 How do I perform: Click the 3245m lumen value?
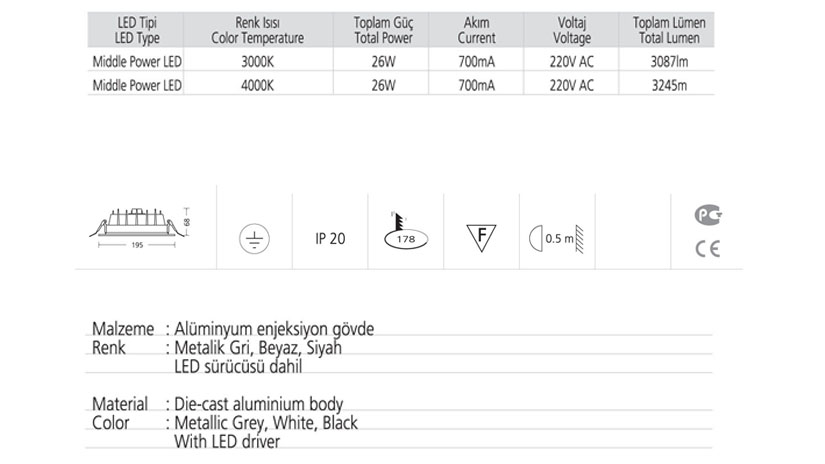(667, 85)
